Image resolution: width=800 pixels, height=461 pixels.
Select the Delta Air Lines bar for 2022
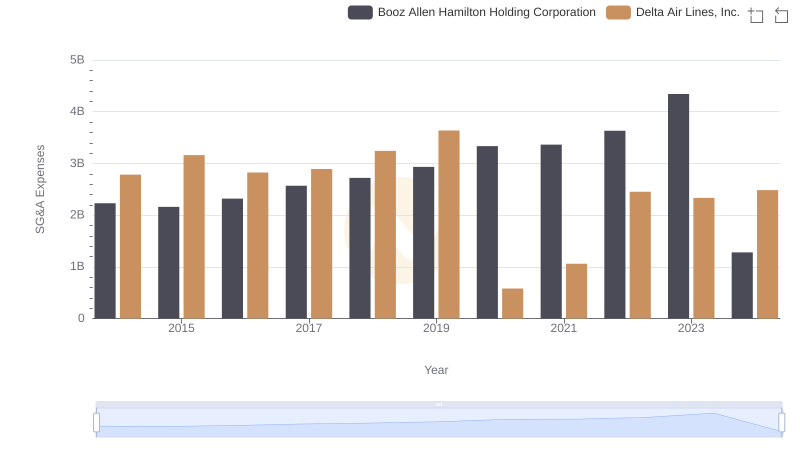(x=640, y=255)
